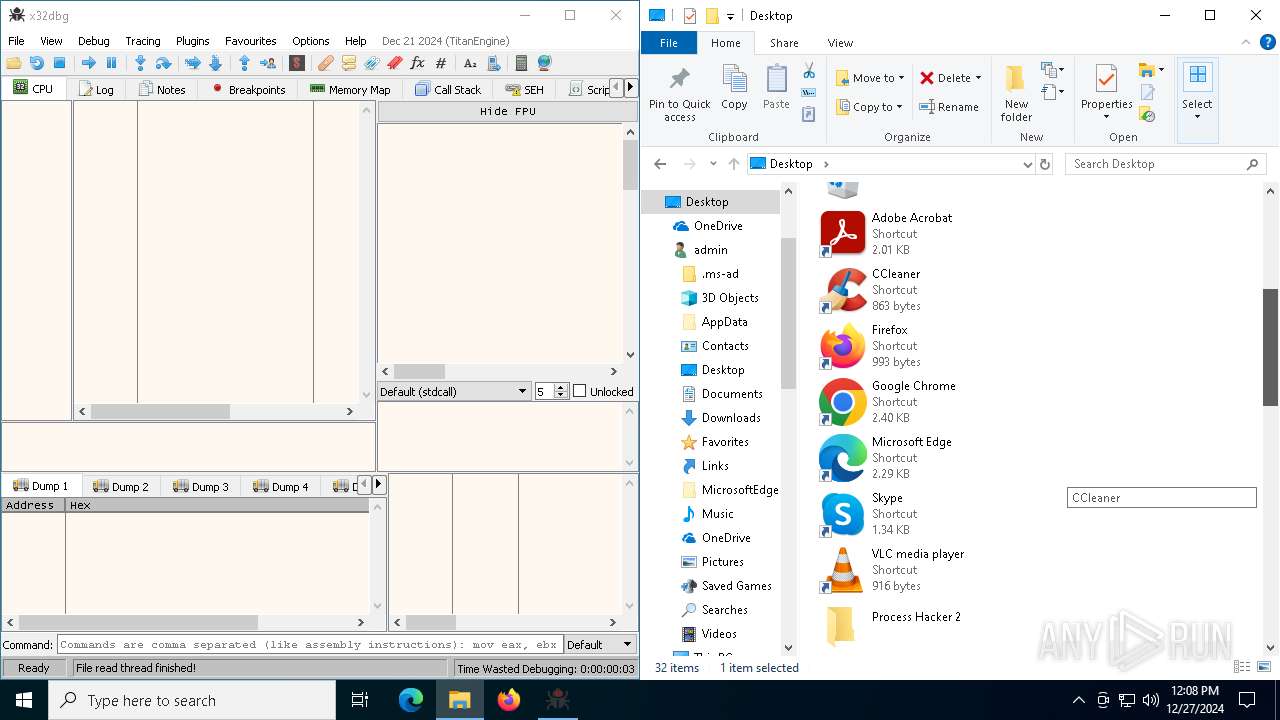Click the Pause icon in x32dbg toolbar
This screenshot has width=1280, height=720.
pyautogui.click(x=111, y=63)
